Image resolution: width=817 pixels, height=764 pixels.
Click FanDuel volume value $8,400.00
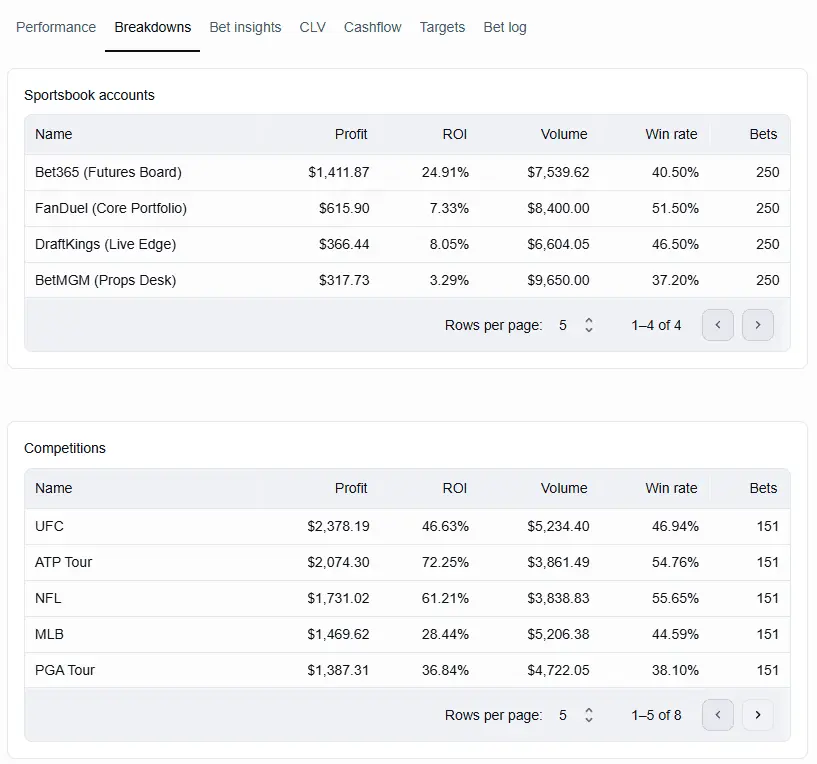(x=558, y=208)
